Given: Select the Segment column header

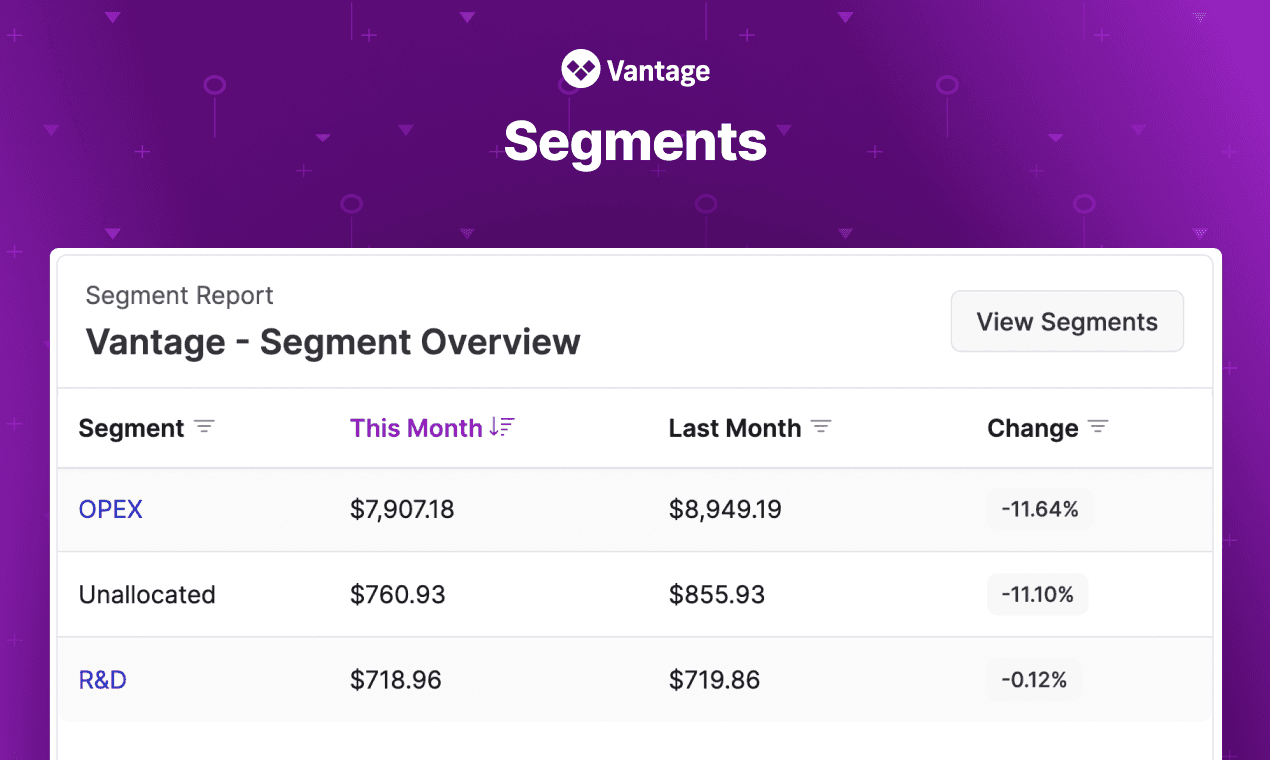Looking at the screenshot, I should tap(131, 427).
